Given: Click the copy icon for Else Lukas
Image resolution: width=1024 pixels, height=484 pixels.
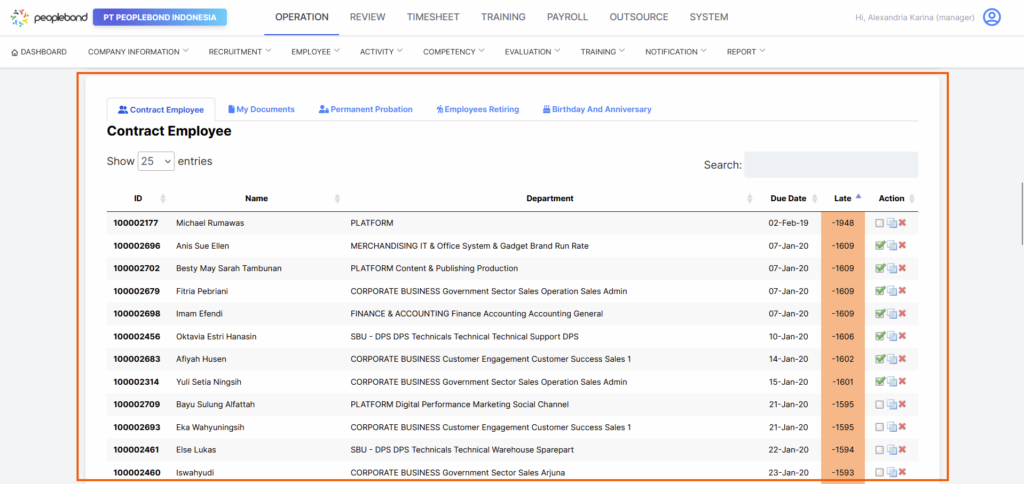Looking at the screenshot, I should 891,449.
